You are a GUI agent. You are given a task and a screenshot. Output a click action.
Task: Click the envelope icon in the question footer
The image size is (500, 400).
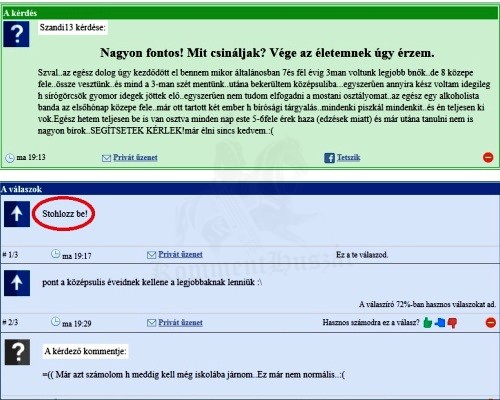pyautogui.click(x=106, y=158)
